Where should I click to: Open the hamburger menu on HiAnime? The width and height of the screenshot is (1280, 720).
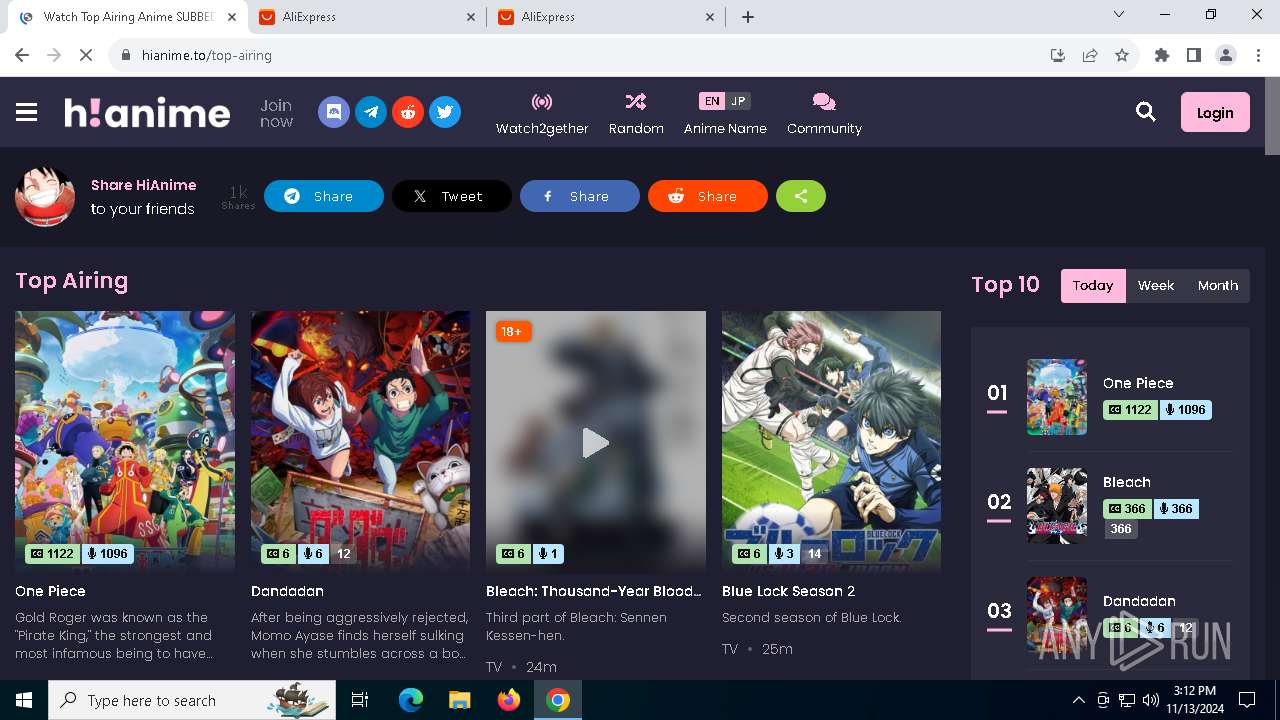[27, 112]
